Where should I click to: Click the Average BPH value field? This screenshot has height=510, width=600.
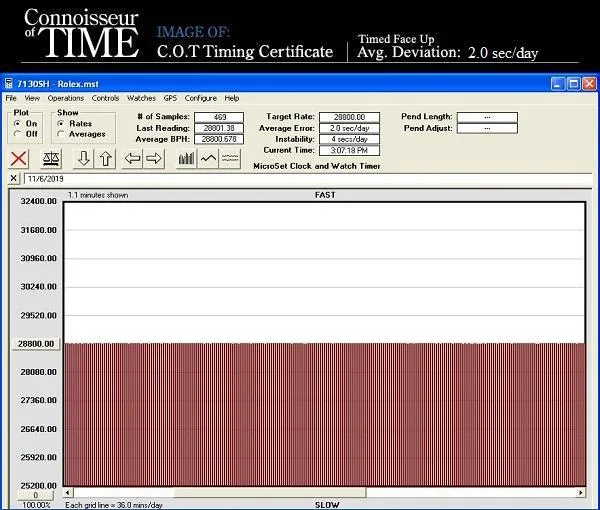pyautogui.click(x=219, y=139)
